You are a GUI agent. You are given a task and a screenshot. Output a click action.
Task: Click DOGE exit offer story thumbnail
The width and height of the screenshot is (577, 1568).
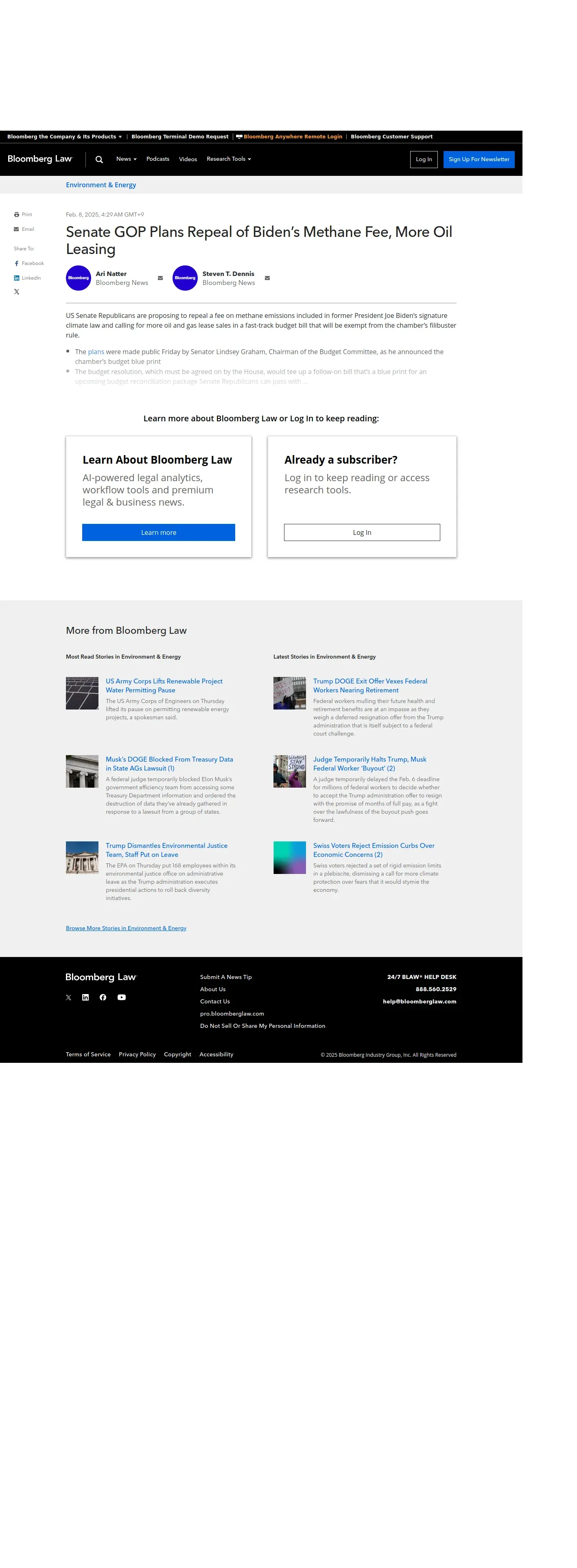(x=290, y=693)
